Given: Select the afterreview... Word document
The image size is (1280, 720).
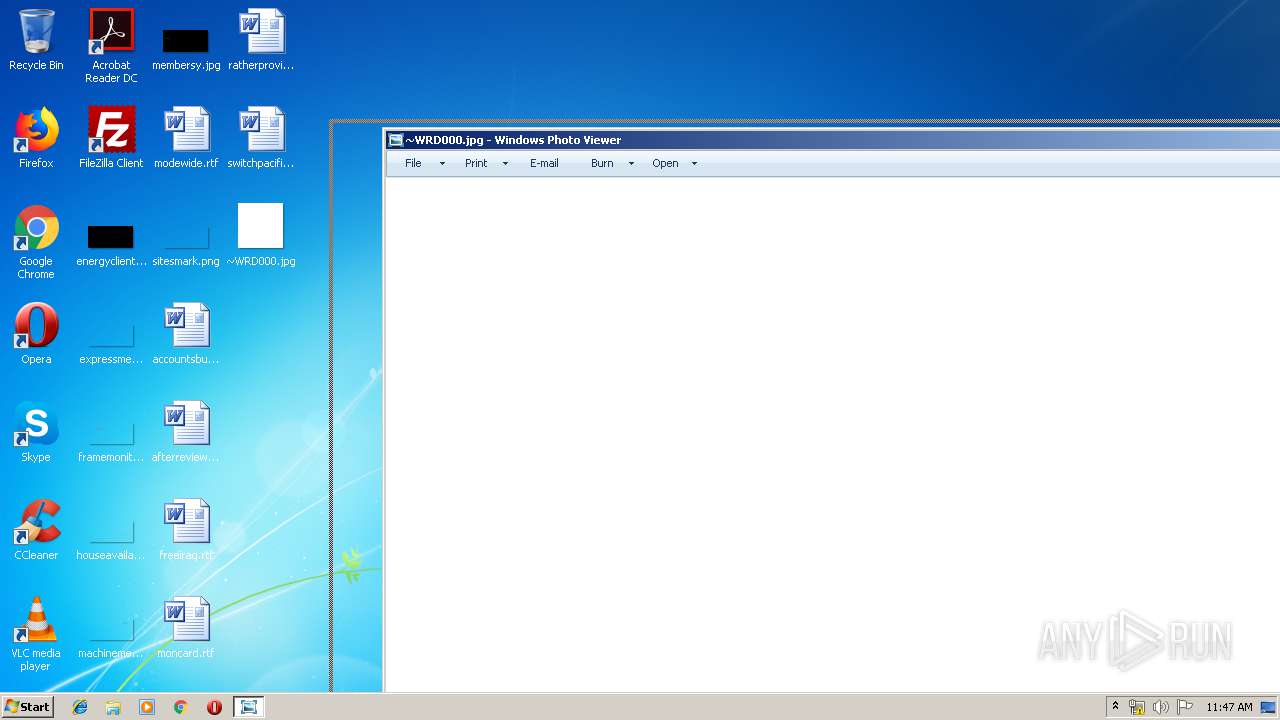Looking at the screenshot, I should coord(186,432).
